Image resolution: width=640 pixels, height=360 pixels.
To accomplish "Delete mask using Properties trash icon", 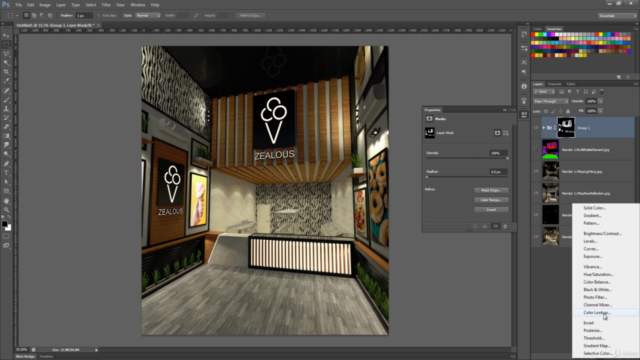I will (505, 226).
